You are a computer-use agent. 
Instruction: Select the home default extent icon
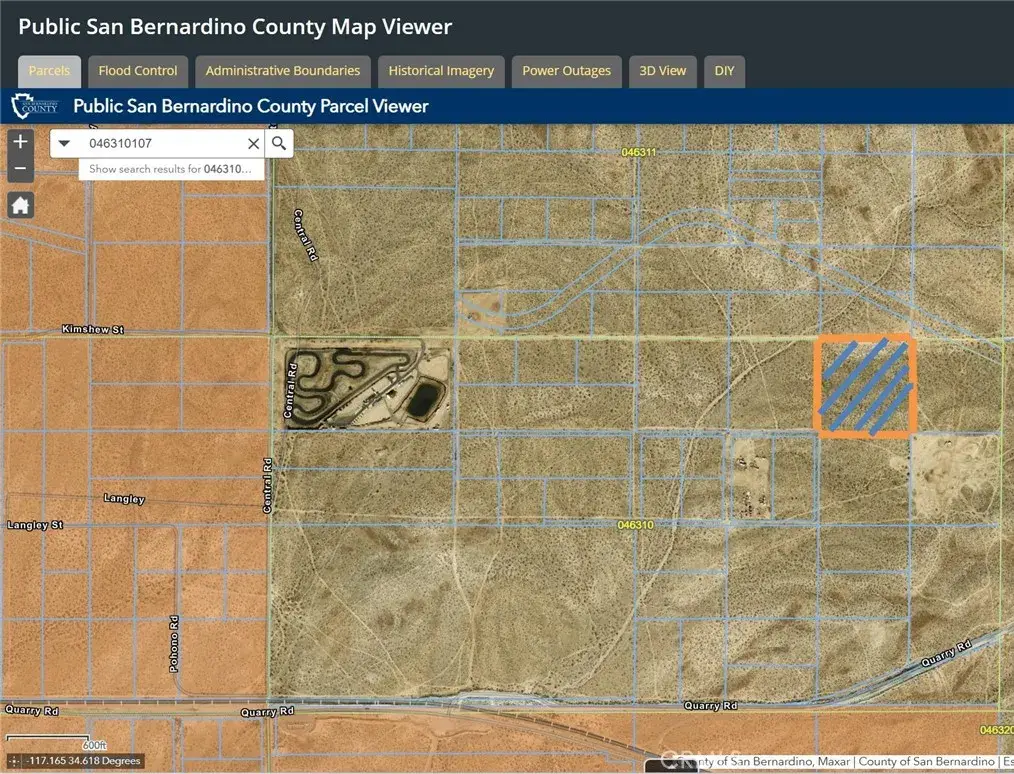tap(20, 204)
